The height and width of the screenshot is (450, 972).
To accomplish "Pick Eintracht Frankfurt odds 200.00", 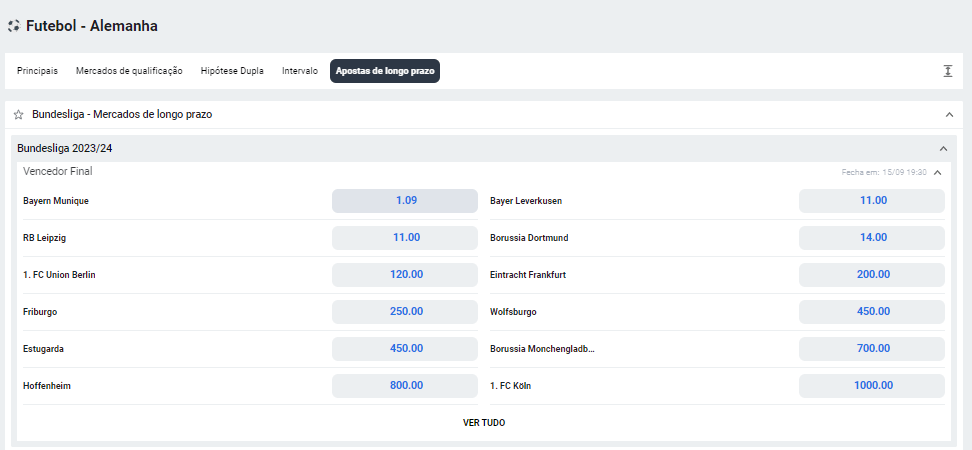I will point(872,275).
